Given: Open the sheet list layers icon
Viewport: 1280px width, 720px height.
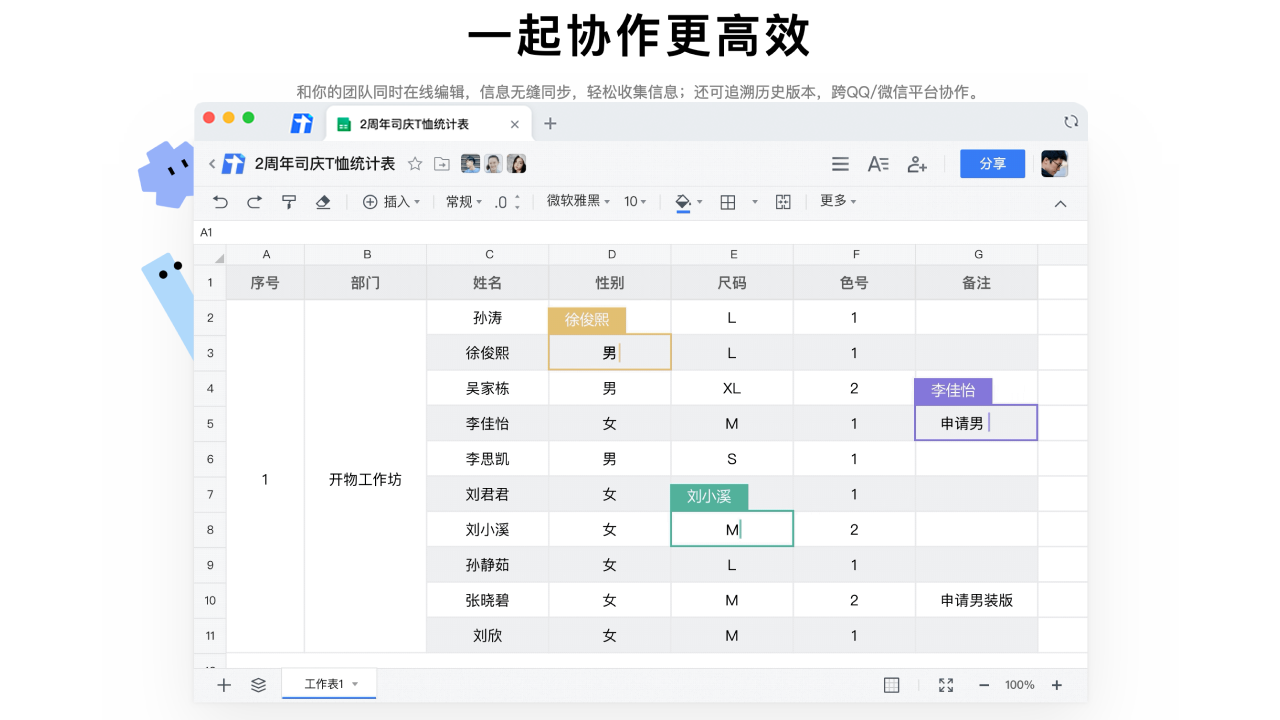Looking at the screenshot, I should click(258, 685).
